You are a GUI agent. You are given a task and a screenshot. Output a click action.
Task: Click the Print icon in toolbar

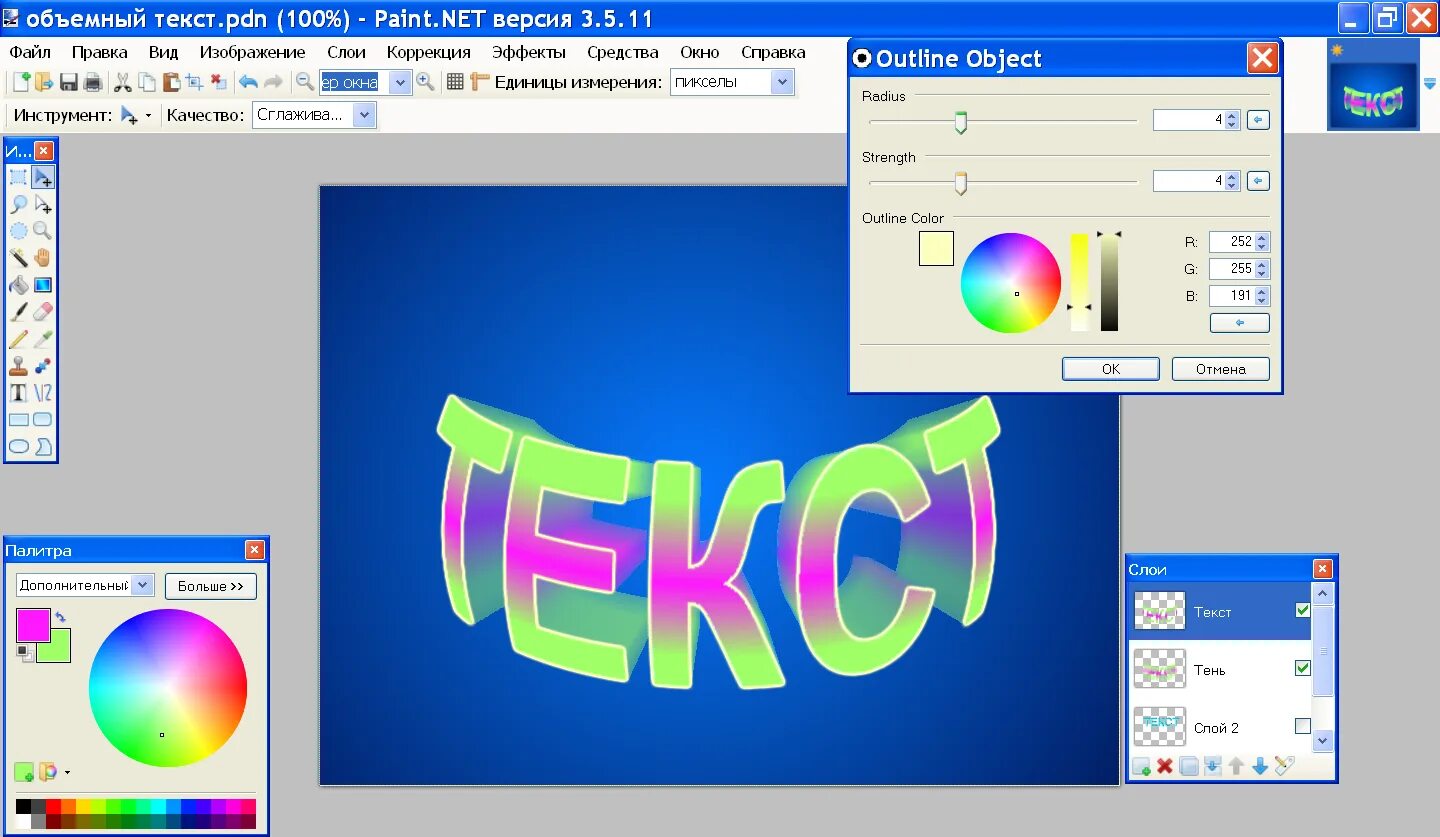(x=92, y=82)
